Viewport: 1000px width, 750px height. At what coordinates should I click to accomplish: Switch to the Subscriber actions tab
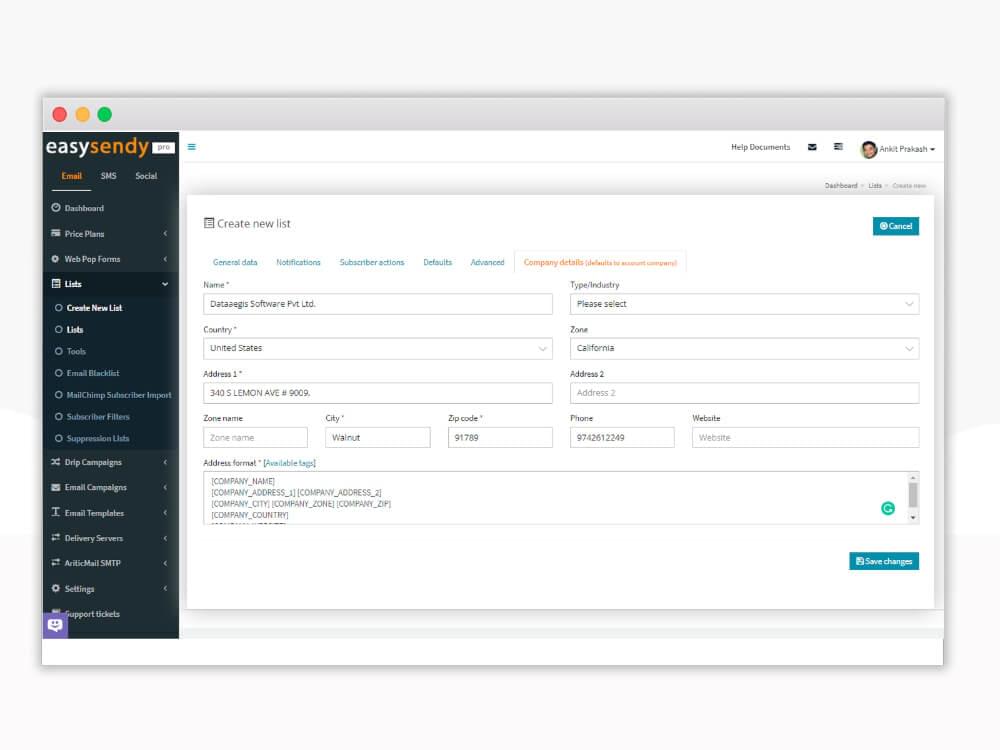(x=372, y=262)
